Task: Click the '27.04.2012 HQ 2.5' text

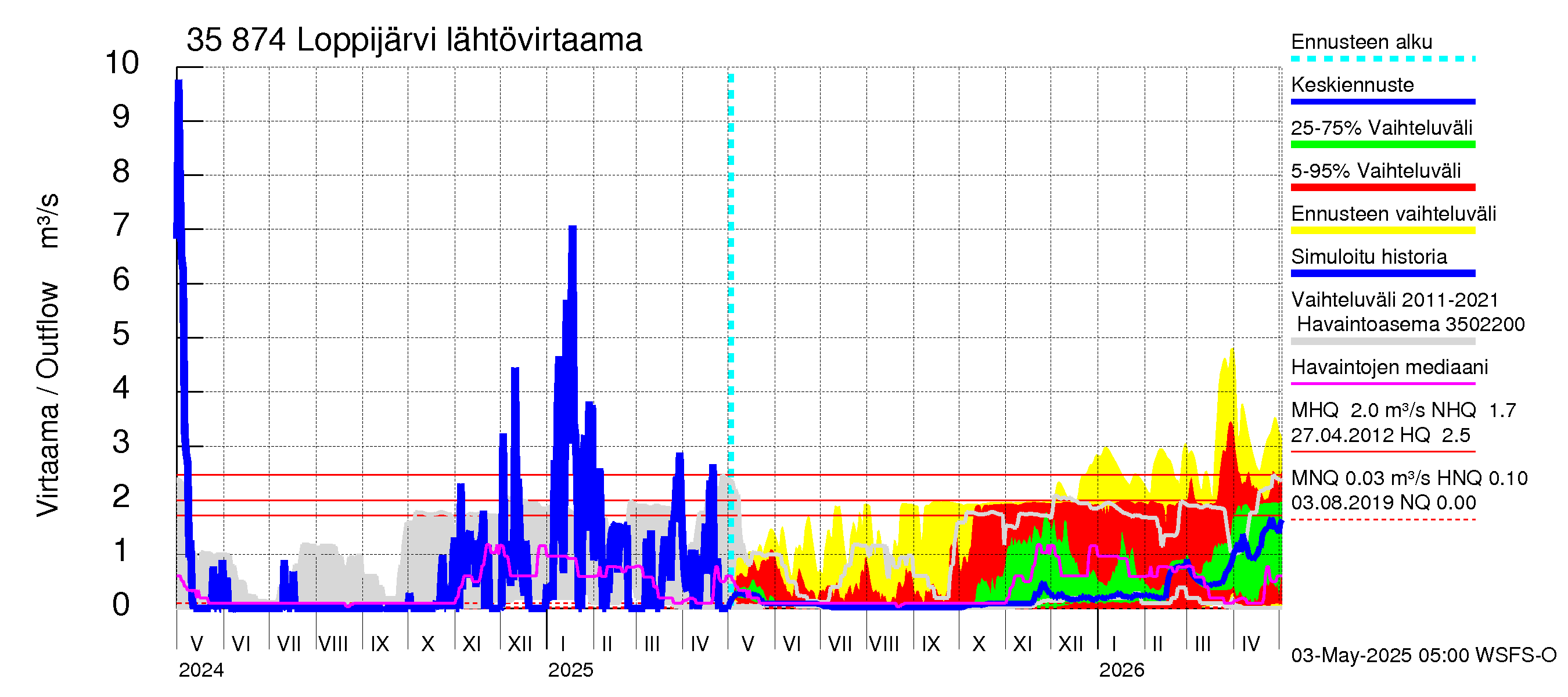Action: 1380,435
